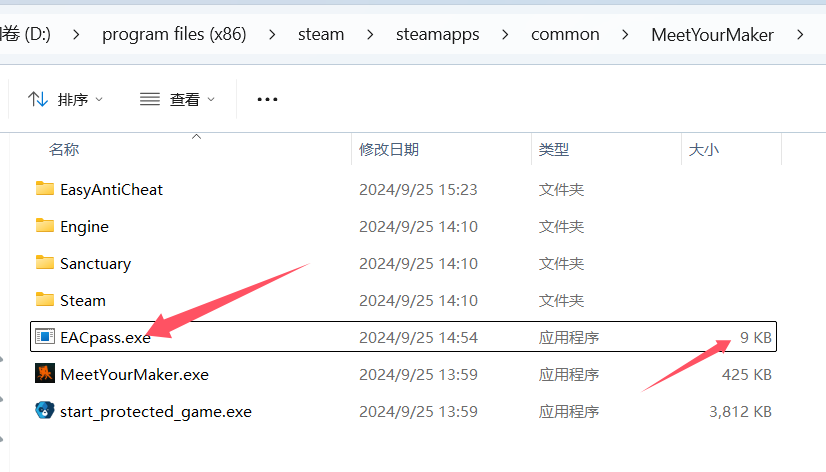Select the MeetYourMaker.exe file name
Screen dimensions: 826x472
[x=134, y=375]
